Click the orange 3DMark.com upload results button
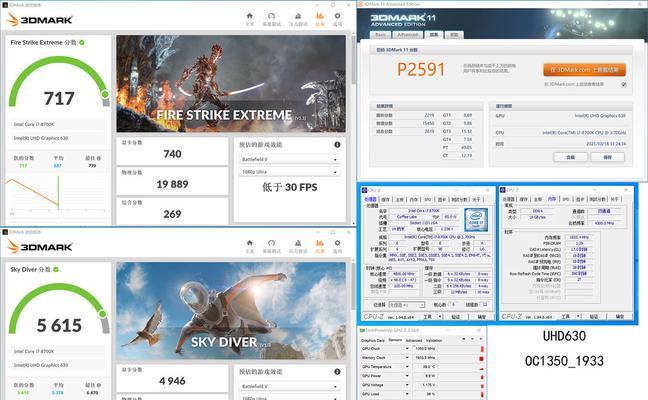 [x=584, y=70]
